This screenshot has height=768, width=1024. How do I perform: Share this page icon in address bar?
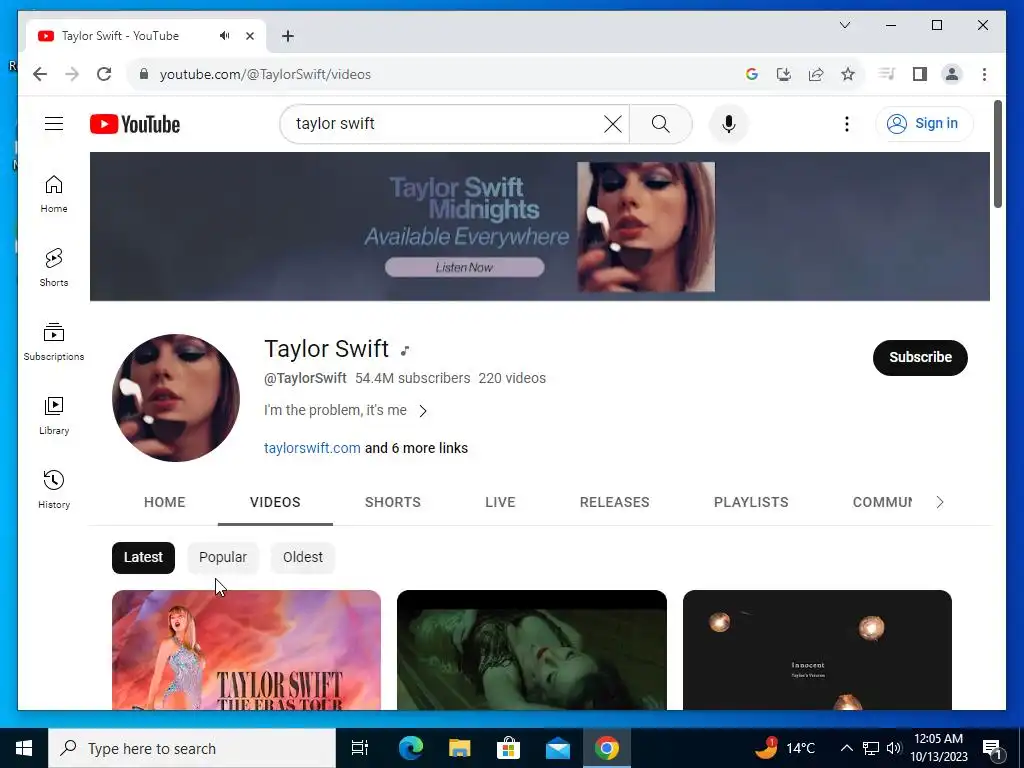(x=816, y=74)
